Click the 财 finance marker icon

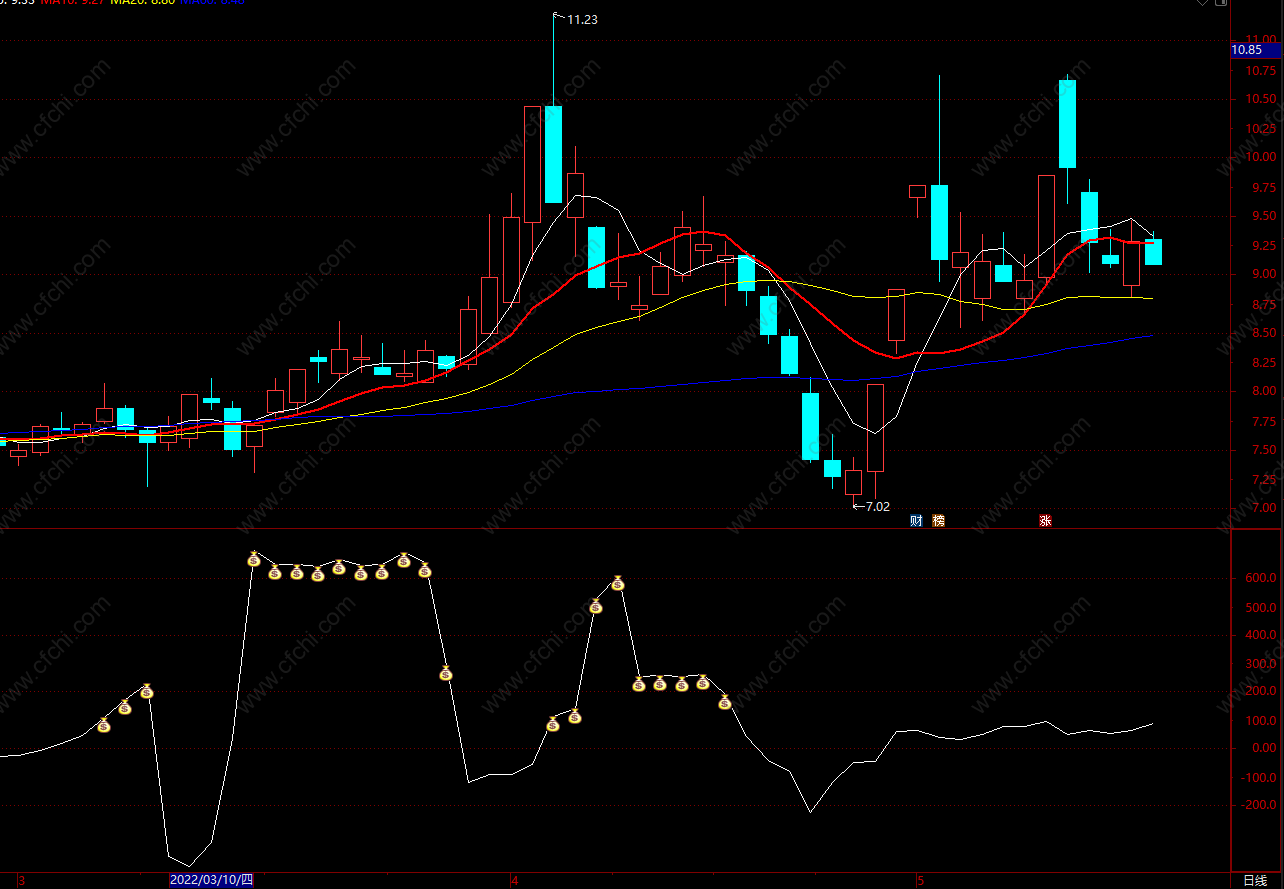(916, 521)
